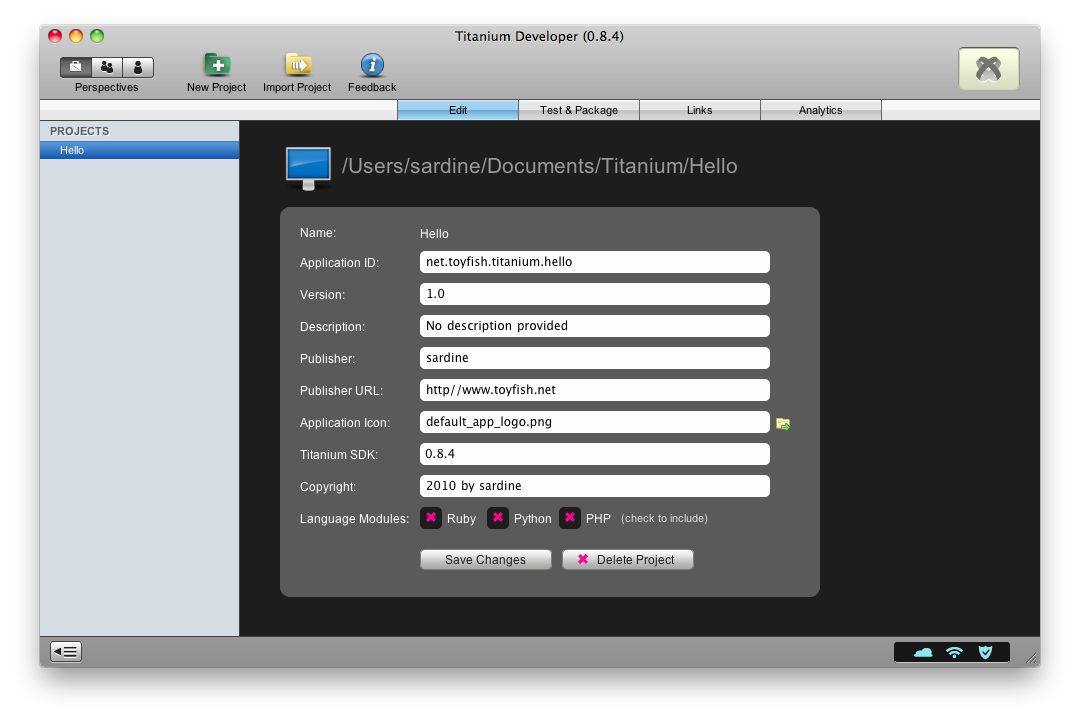Toggle the Python language module
The width and height of the screenshot is (1080, 722).
point(498,517)
